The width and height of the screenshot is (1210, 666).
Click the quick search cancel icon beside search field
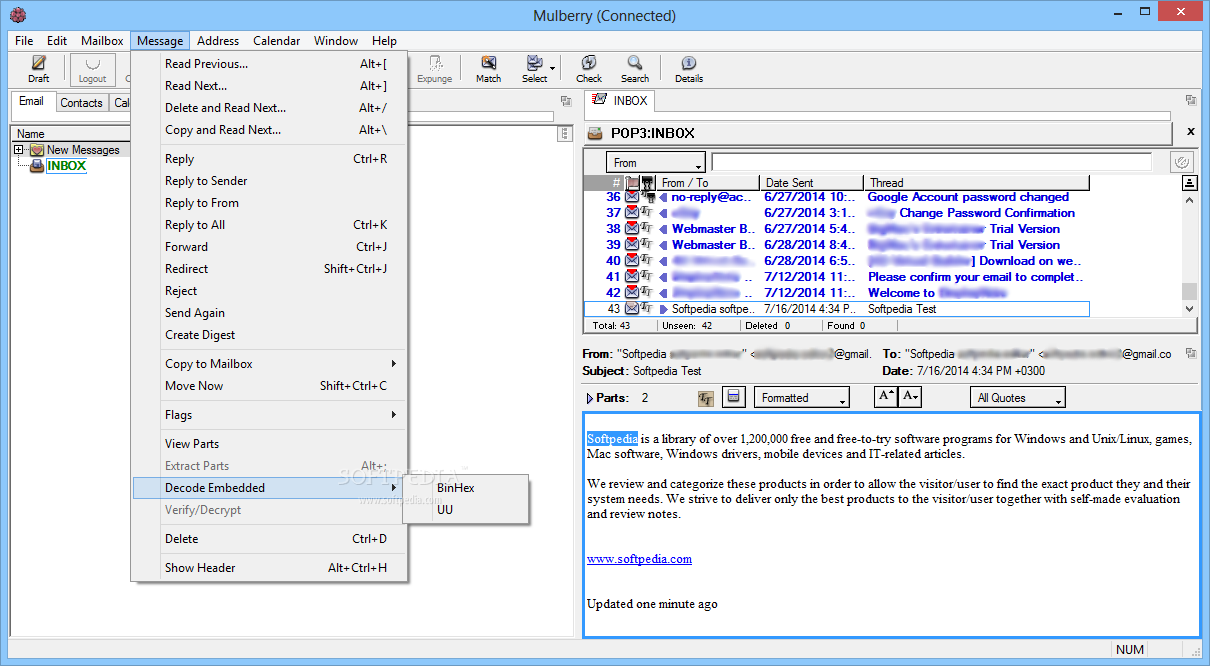coord(1181,162)
